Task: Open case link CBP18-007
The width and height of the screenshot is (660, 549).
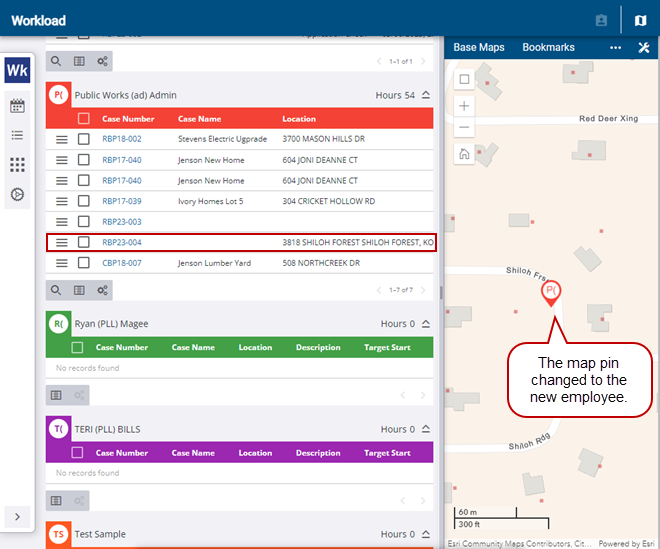Action: (x=122, y=263)
